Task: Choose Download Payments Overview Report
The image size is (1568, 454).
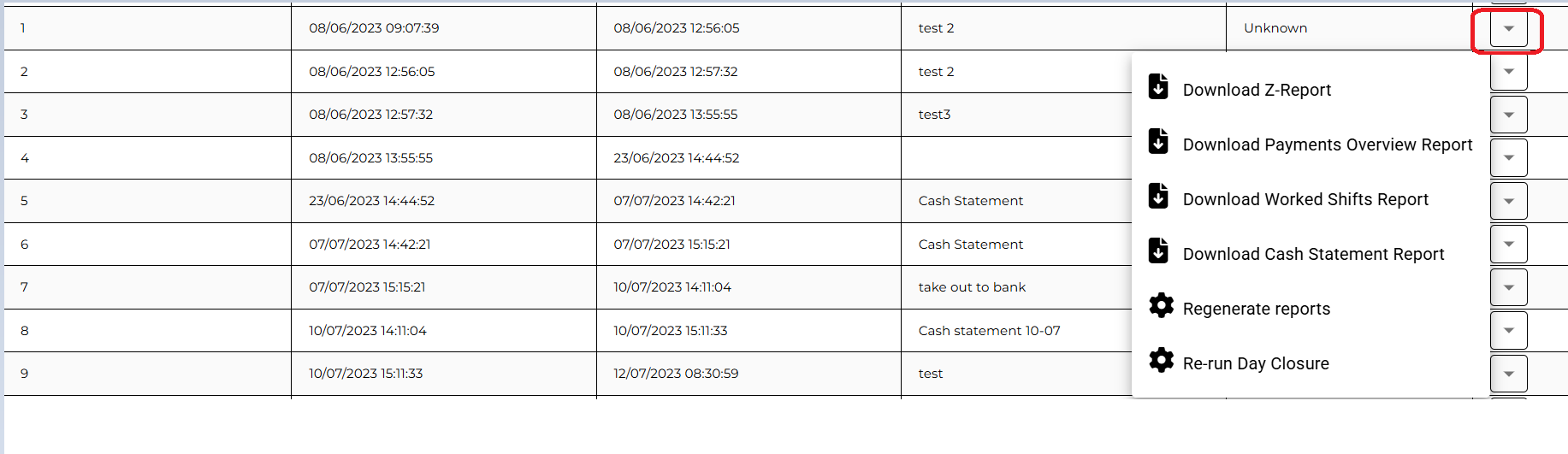Action: tap(1327, 144)
